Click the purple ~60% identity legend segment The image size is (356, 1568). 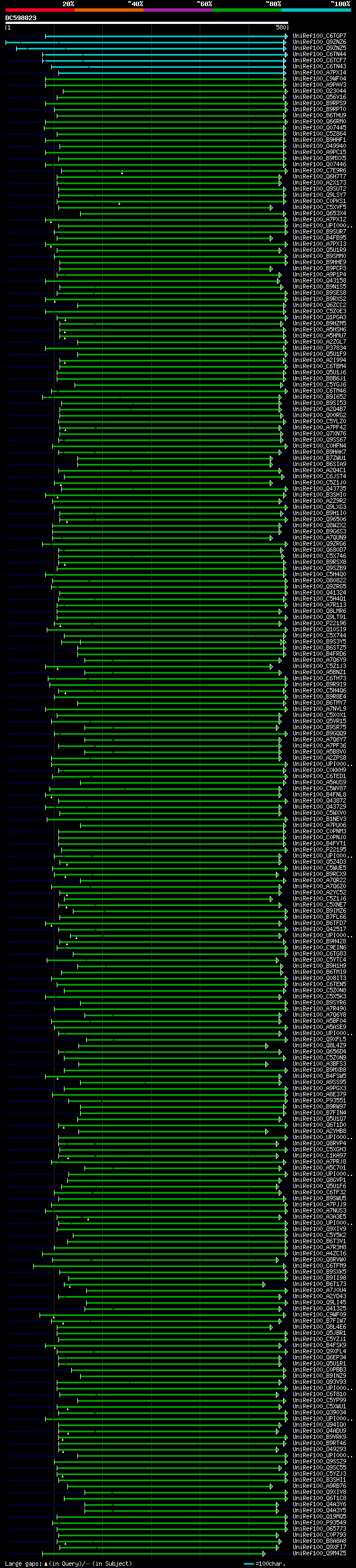(x=177, y=10)
